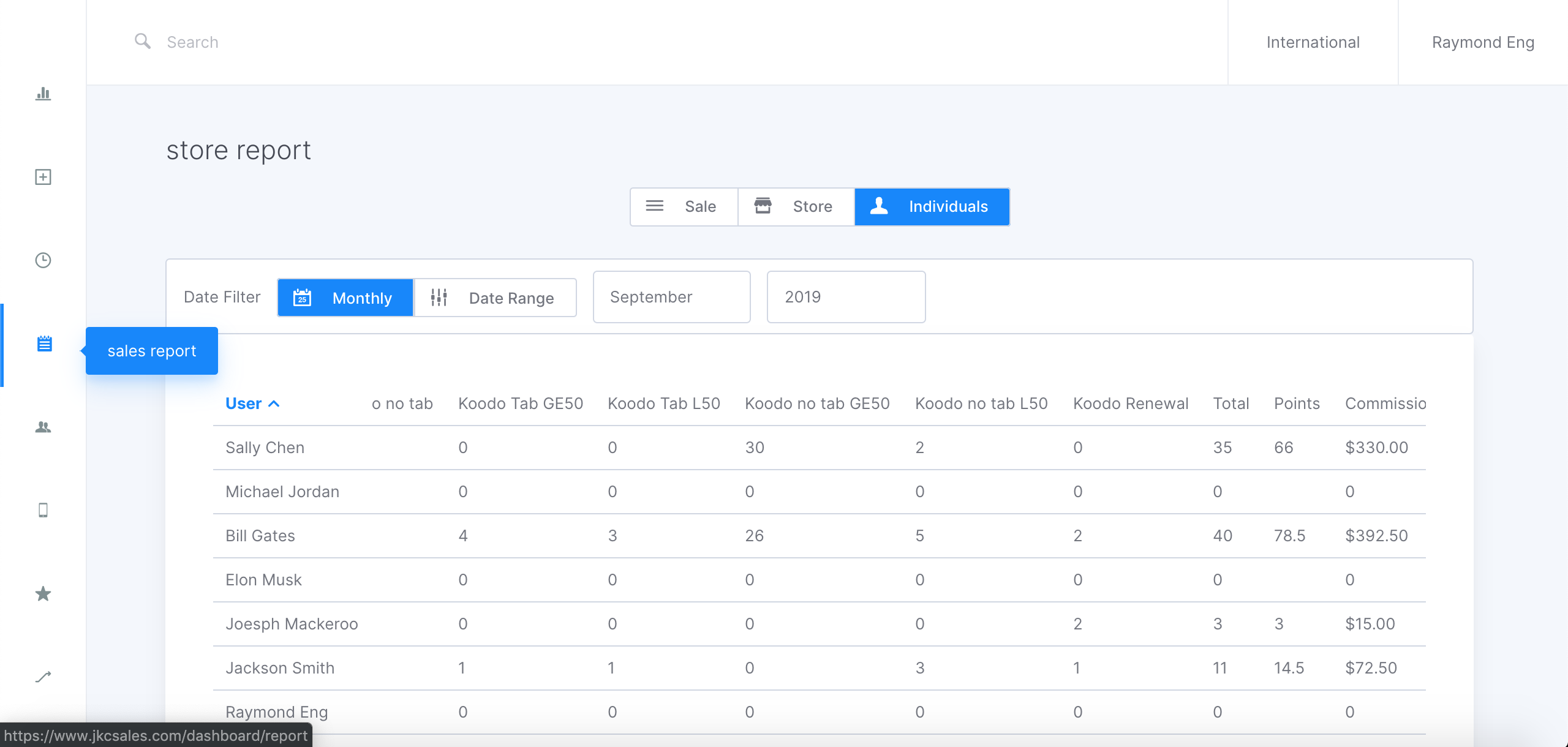Click the magnifier search icon
Viewport: 1568px width, 747px height.
tap(143, 41)
